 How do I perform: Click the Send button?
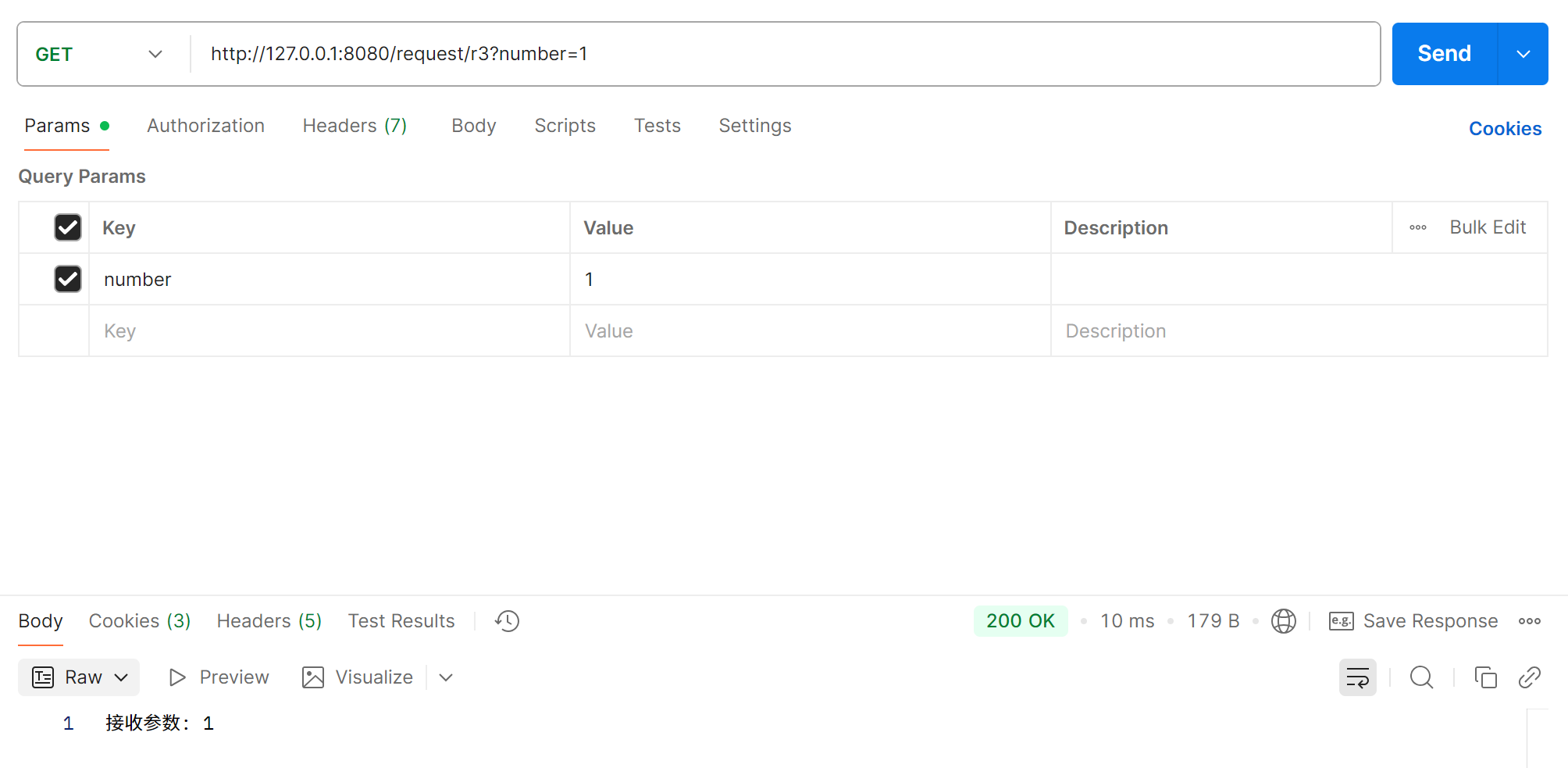1445,54
